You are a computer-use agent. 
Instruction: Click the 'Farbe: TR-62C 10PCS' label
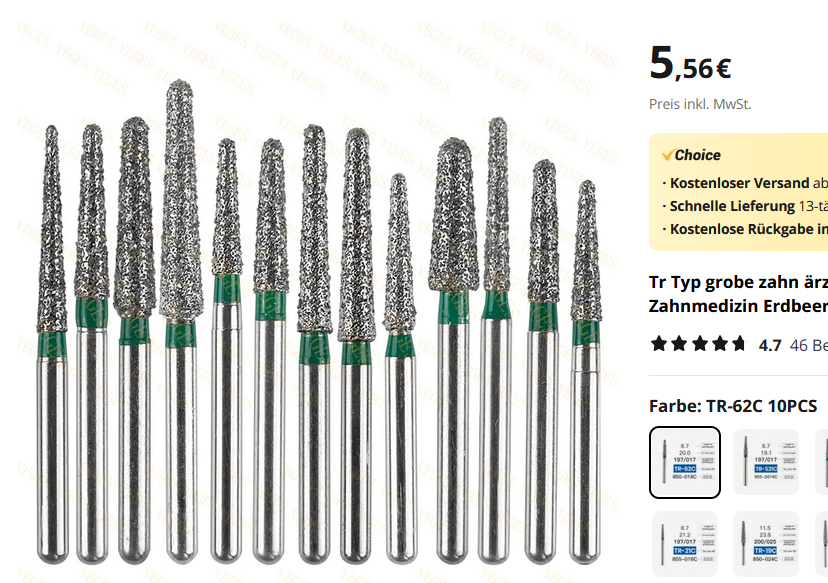[x=733, y=406]
